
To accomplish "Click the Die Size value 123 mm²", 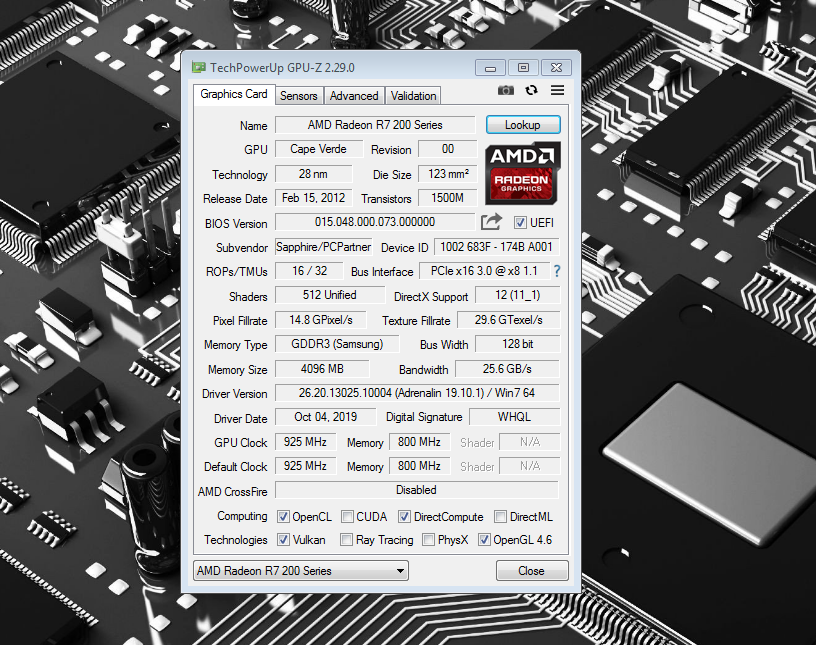I will [x=448, y=174].
